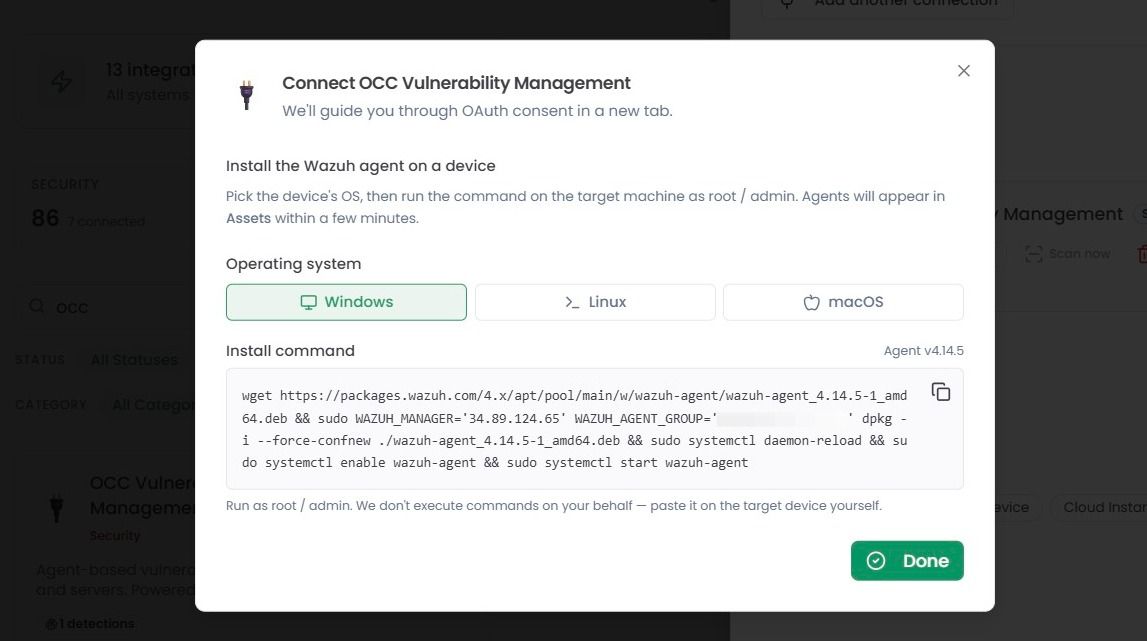Click the monitor icon on the Windows option
Image resolution: width=1147 pixels, height=641 pixels.
pos(309,302)
